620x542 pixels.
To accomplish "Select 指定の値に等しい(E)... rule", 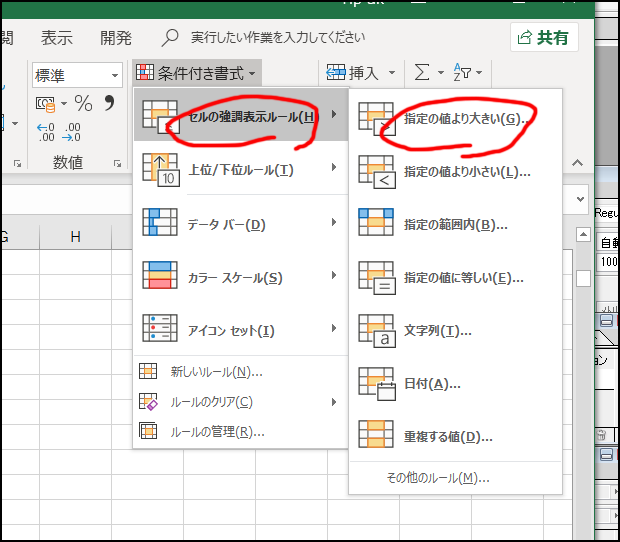I will tap(455, 278).
